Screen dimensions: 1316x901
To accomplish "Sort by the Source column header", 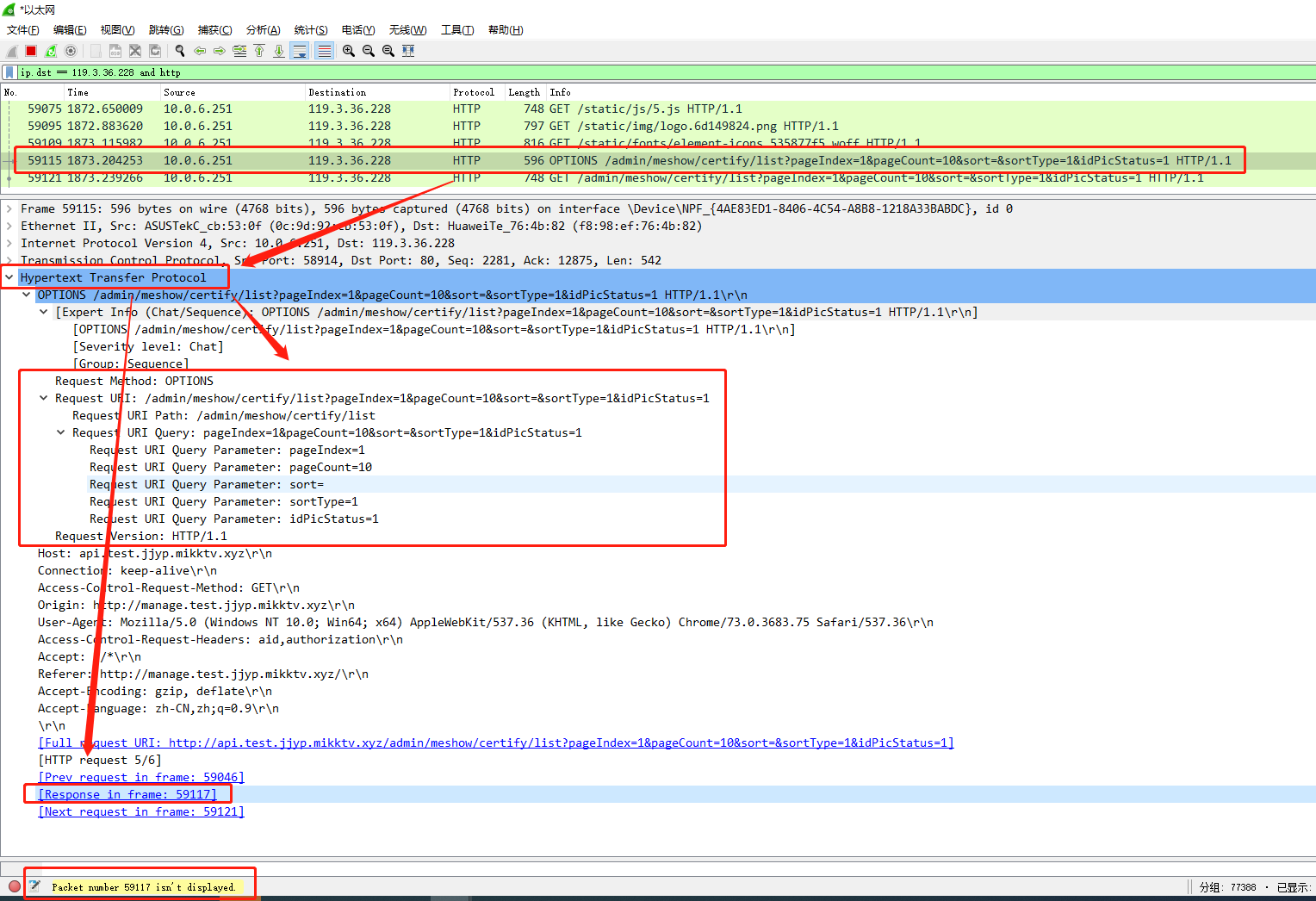I will 233,92.
